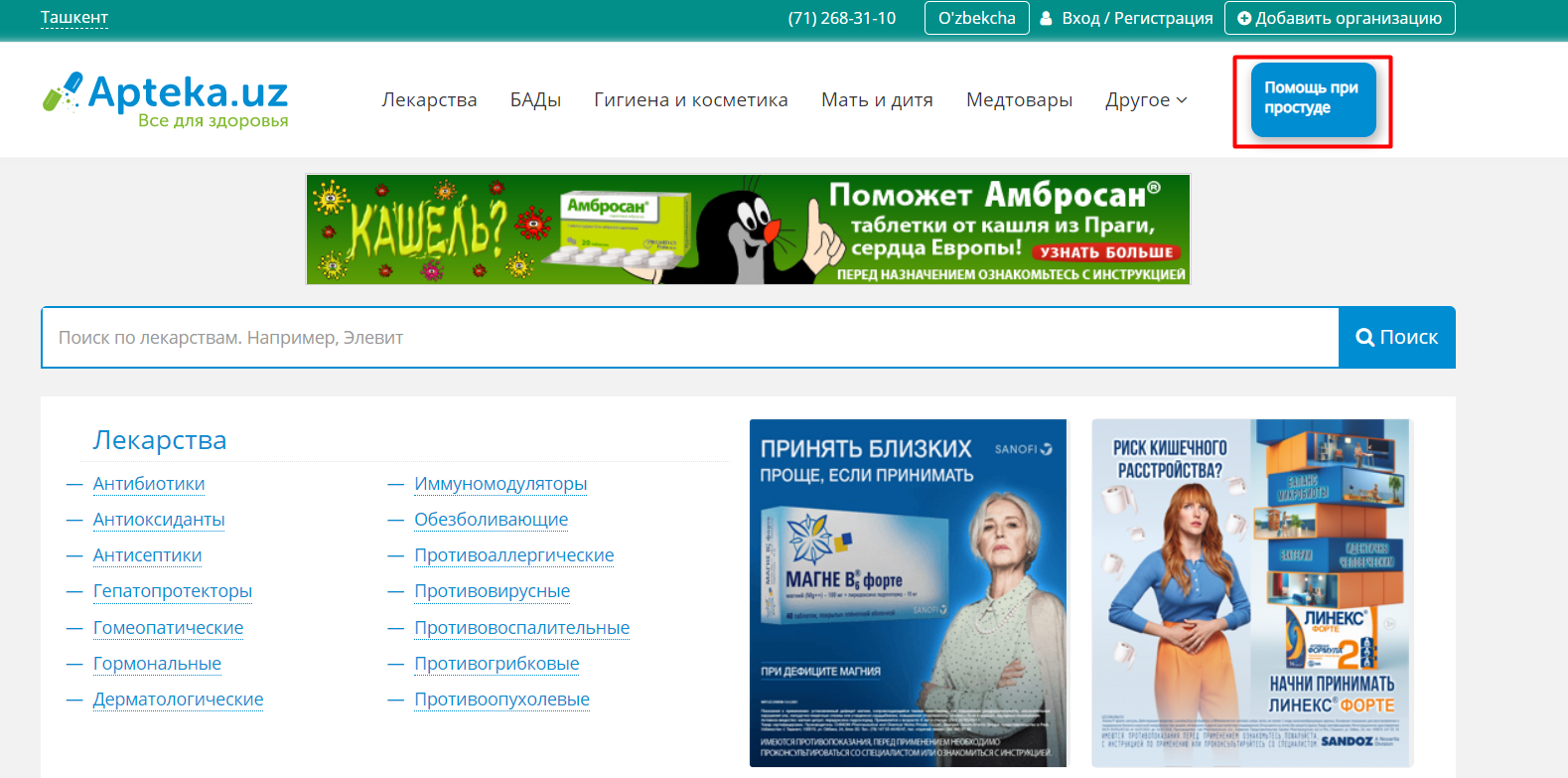Go to Гигиена и косметика section
1568x778 pixels.
click(x=691, y=99)
